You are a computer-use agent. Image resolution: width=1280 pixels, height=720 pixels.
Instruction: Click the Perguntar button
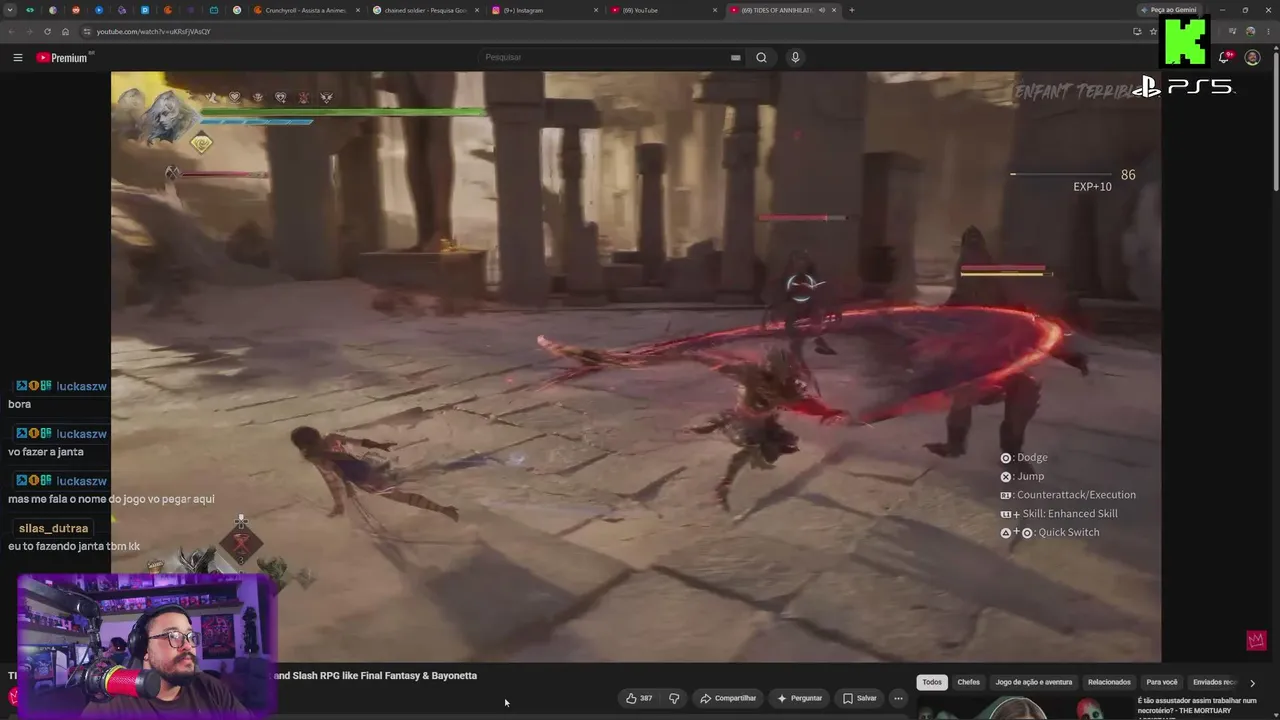coord(800,698)
